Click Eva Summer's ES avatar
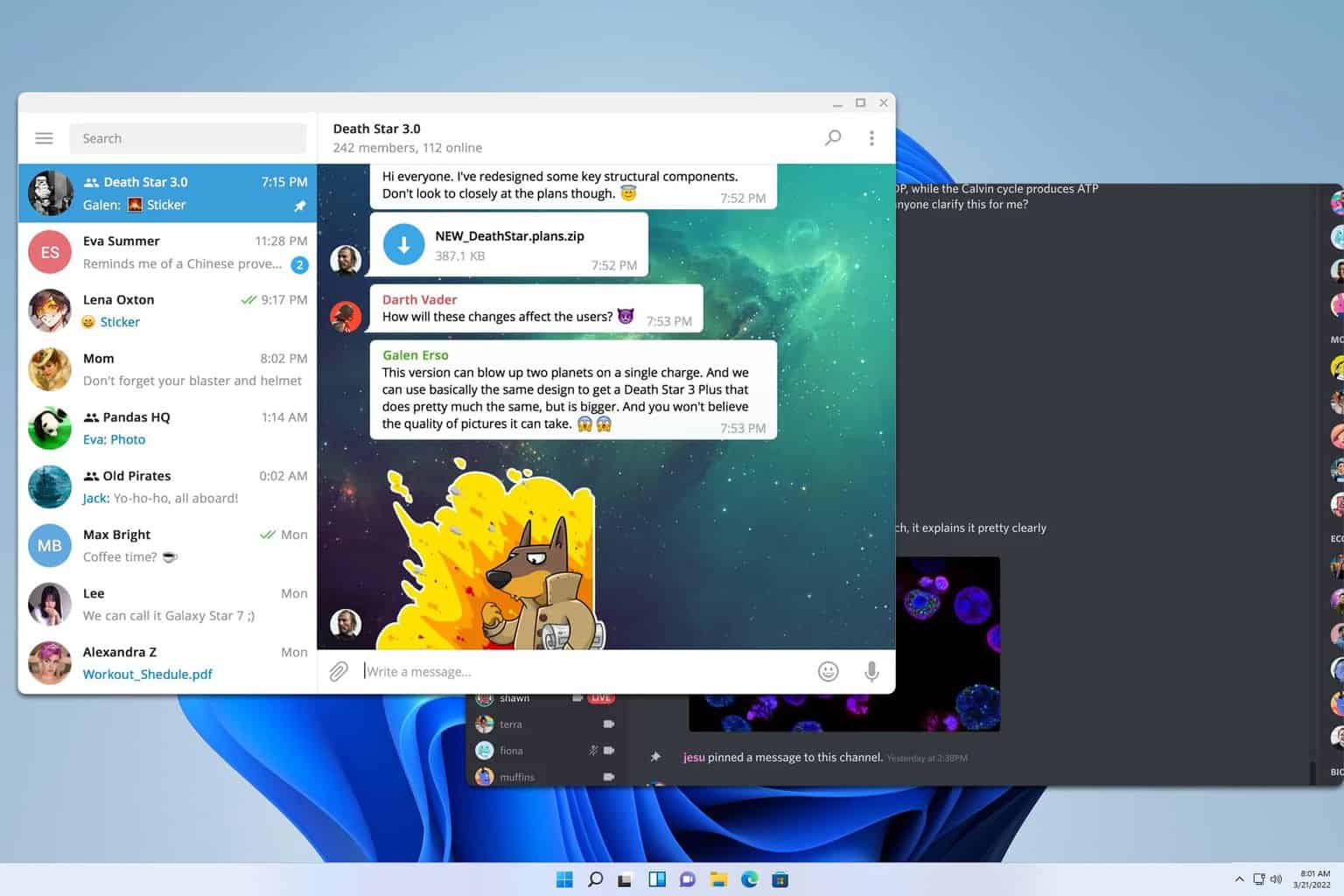 pos(50,252)
